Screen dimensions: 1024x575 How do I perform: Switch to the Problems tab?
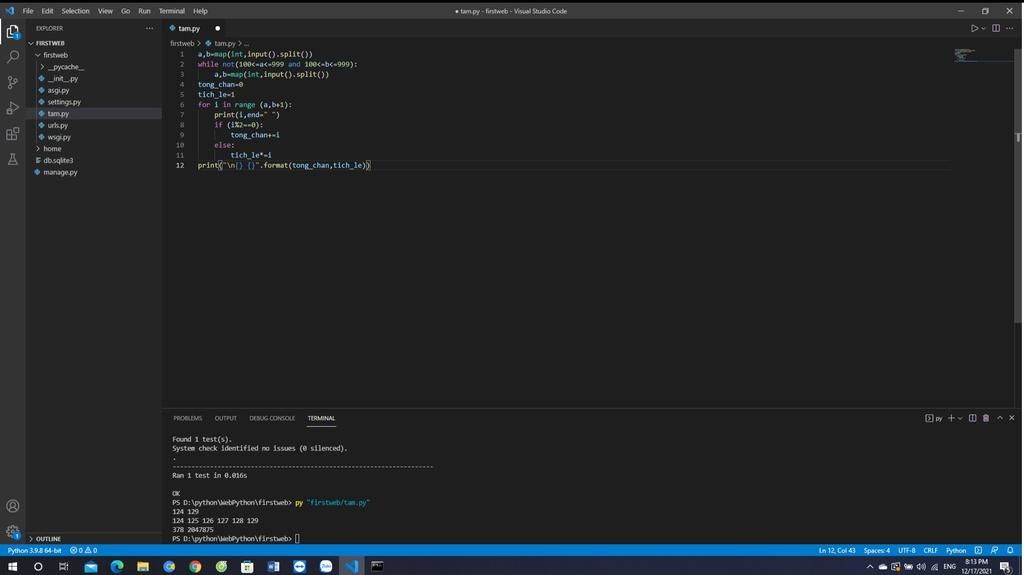click(x=187, y=418)
